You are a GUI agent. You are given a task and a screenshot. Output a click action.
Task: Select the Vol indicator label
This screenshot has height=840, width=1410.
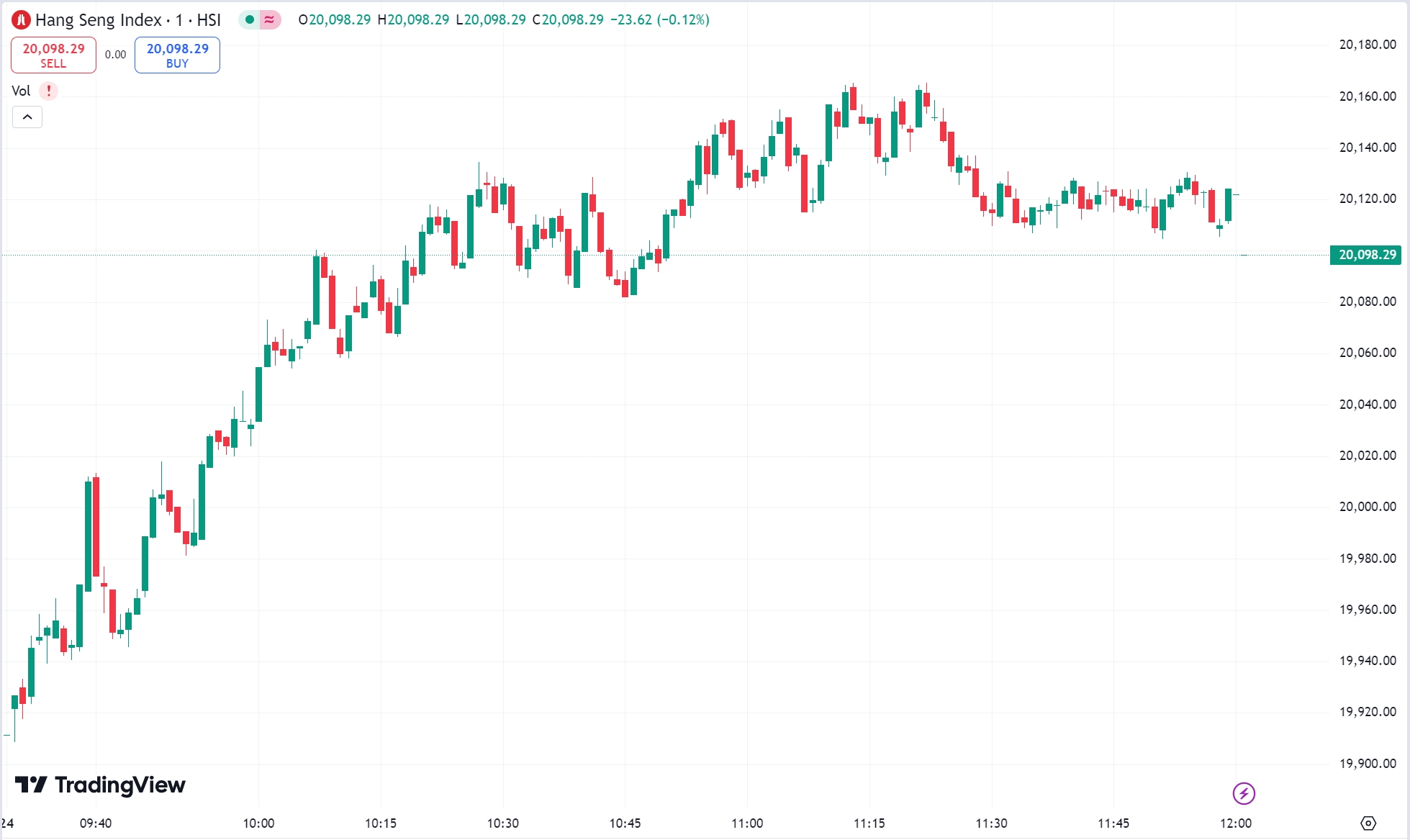point(21,91)
